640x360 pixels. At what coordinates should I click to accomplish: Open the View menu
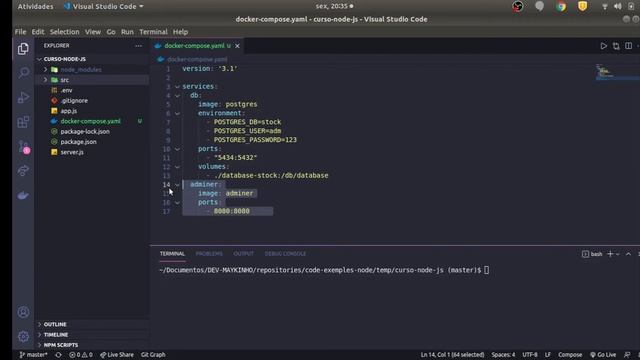tap(93, 32)
